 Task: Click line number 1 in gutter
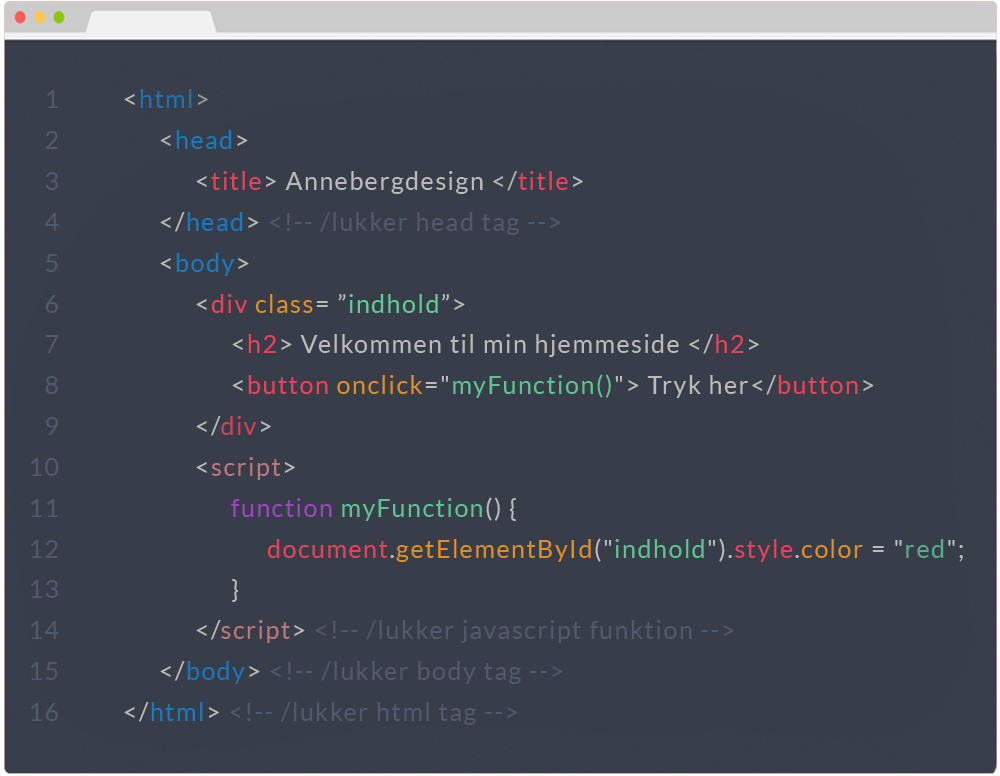[52, 100]
